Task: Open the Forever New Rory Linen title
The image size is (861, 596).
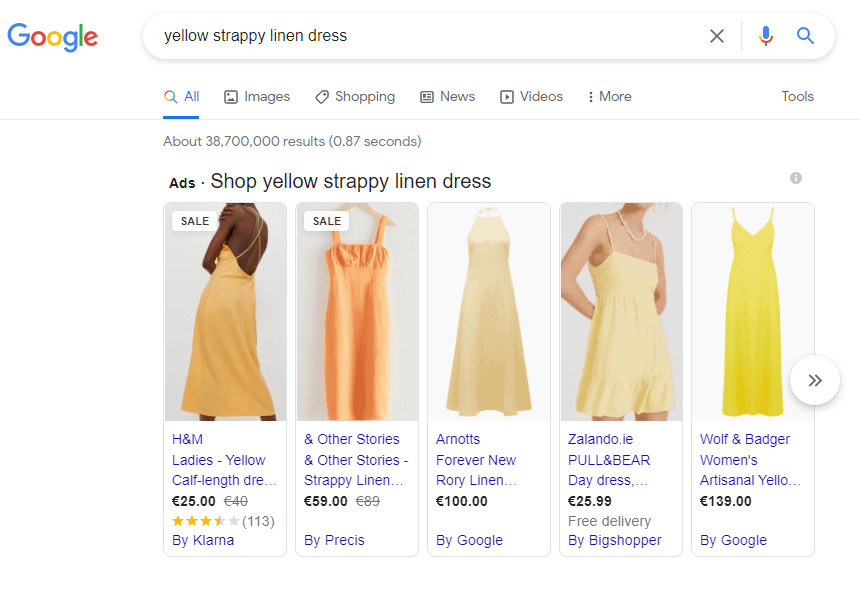Action: [x=476, y=470]
